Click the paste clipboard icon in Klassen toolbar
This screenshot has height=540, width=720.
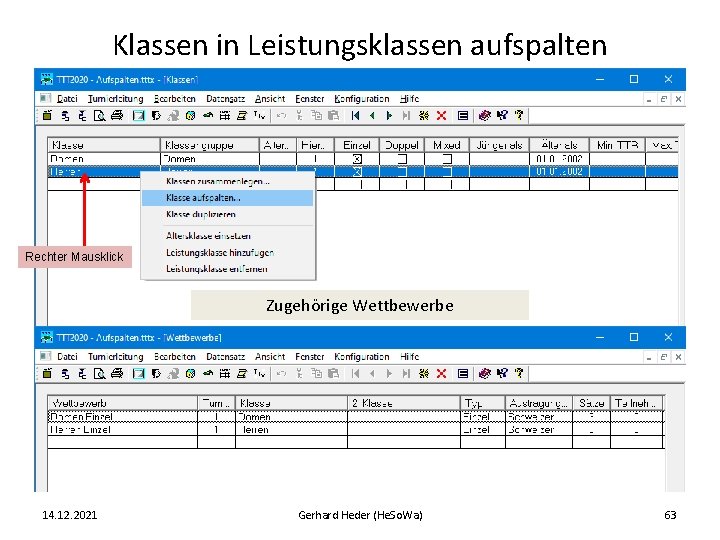point(334,116)
